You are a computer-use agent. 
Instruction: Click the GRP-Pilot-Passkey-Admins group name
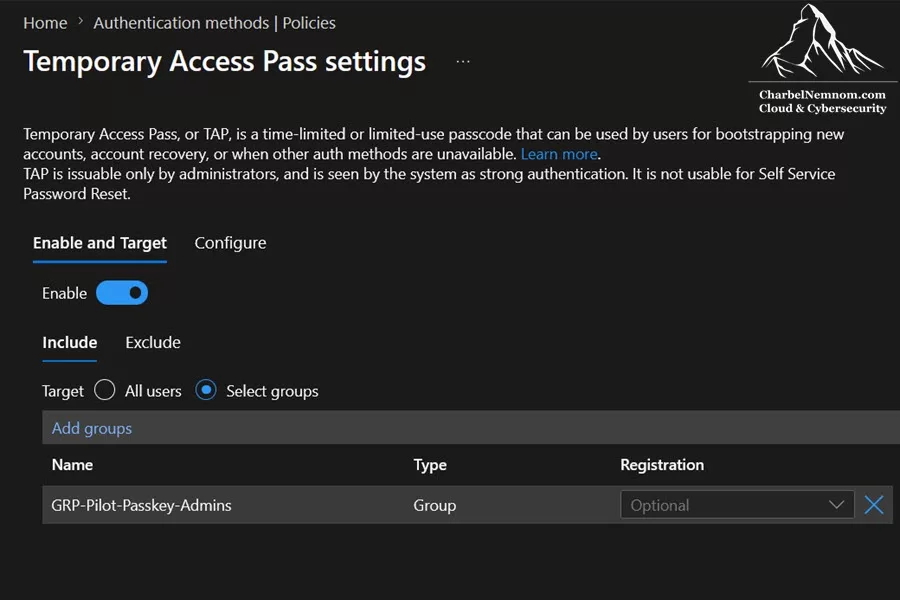(x=141, y=505)
